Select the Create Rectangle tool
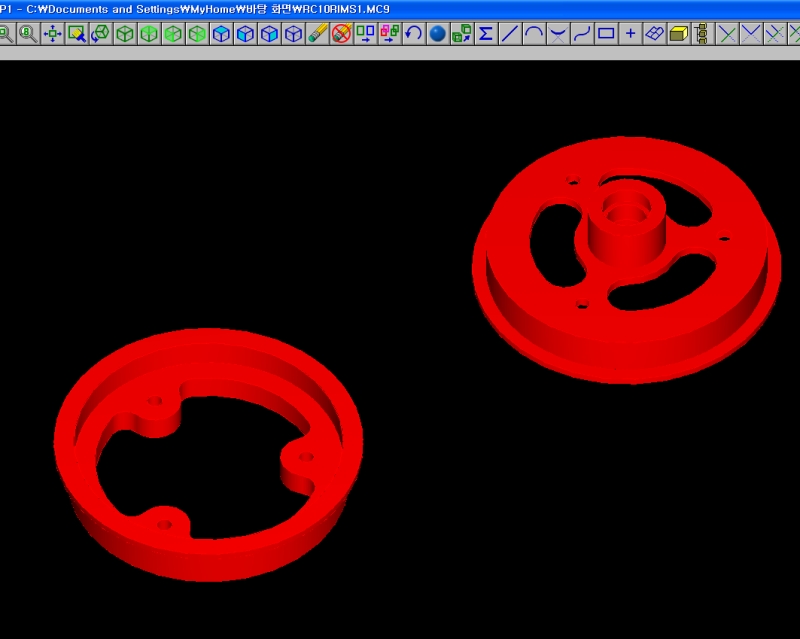800x639 pixels. 606,34
